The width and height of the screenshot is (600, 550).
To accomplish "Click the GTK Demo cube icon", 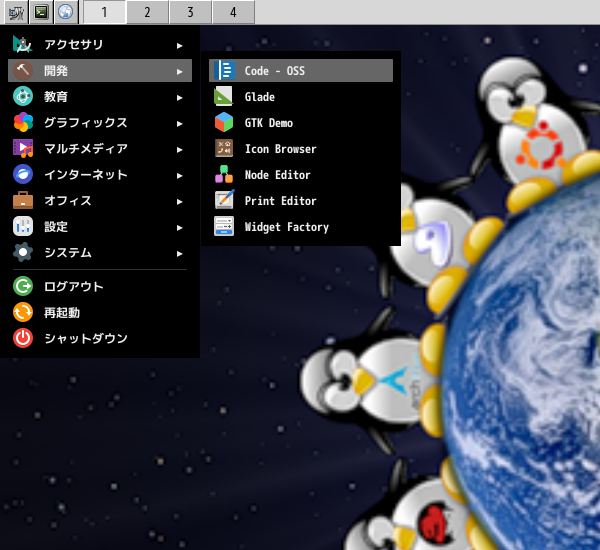I will click(224, 123).
